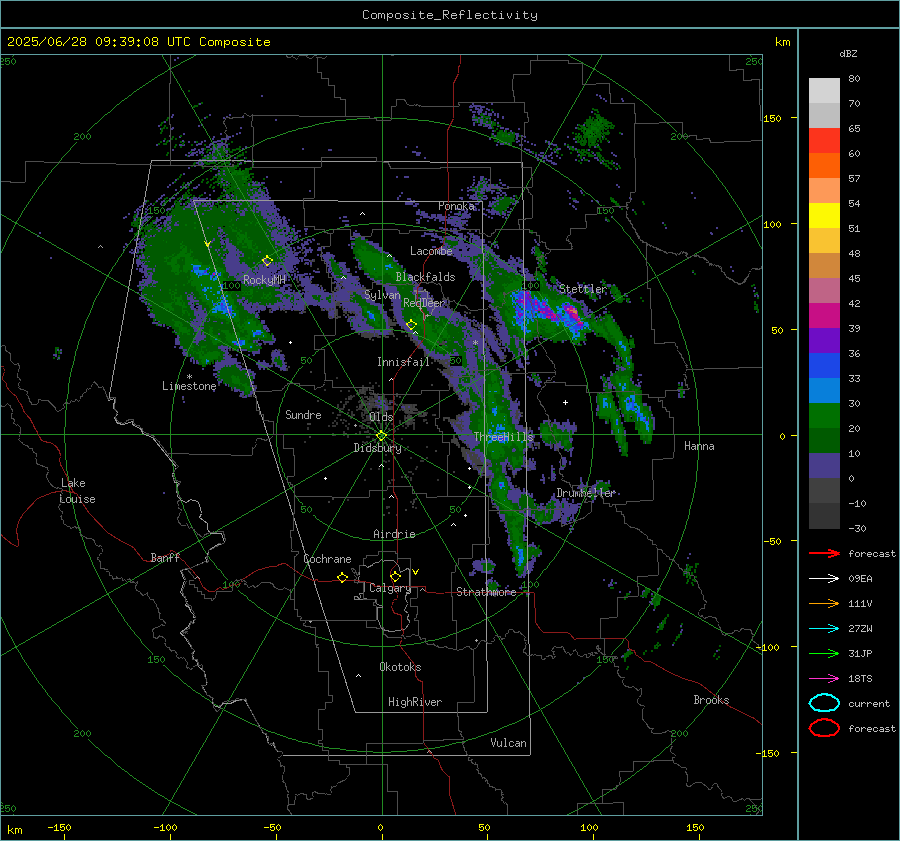Select the HighRiver label
The width and height of the screenshot is (900, 841).
click(415, 702)
